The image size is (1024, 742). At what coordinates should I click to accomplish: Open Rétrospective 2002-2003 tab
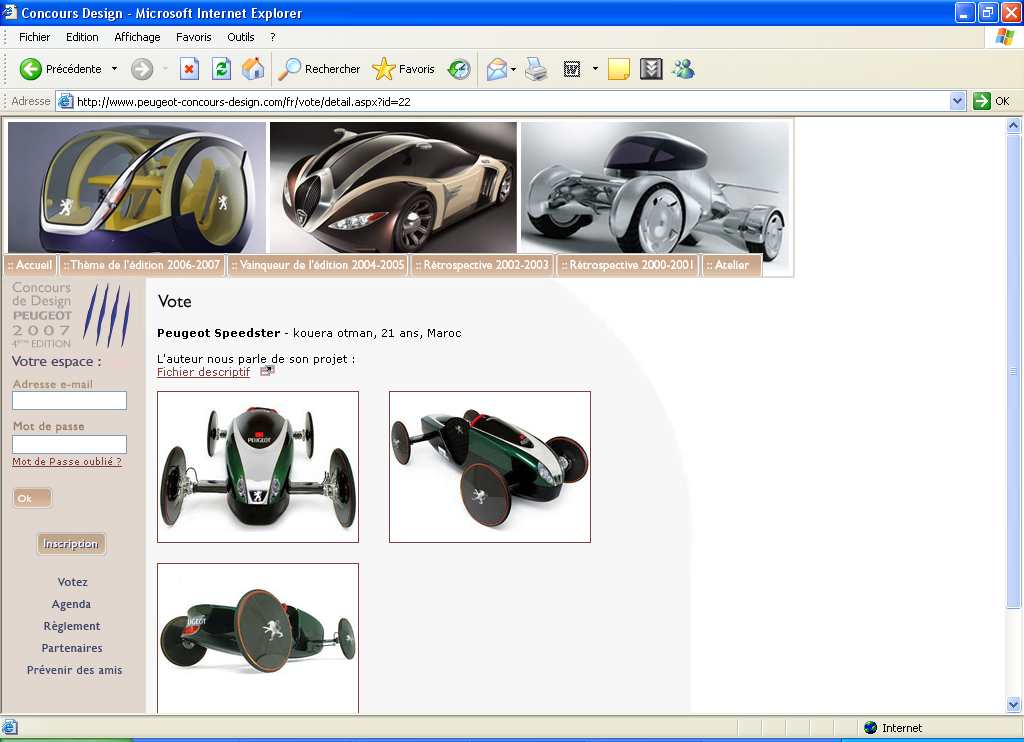click(483, 265)
